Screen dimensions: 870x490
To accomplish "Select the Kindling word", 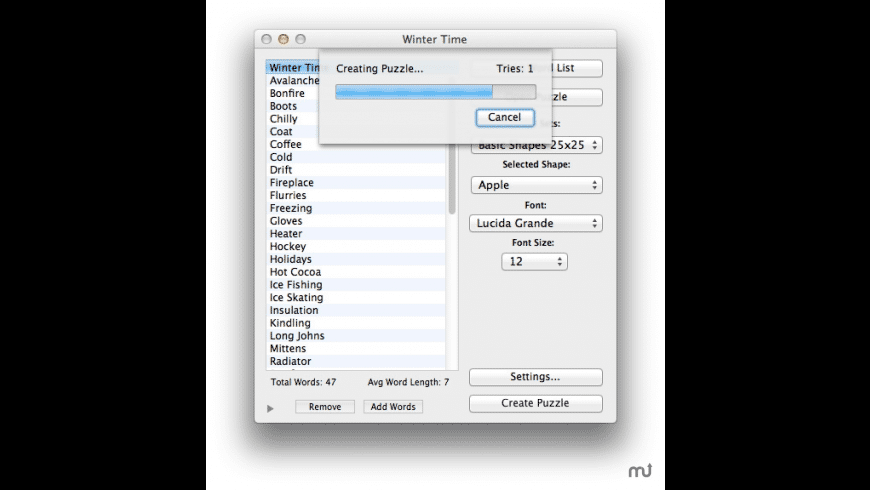I will [x=356, y=323].
